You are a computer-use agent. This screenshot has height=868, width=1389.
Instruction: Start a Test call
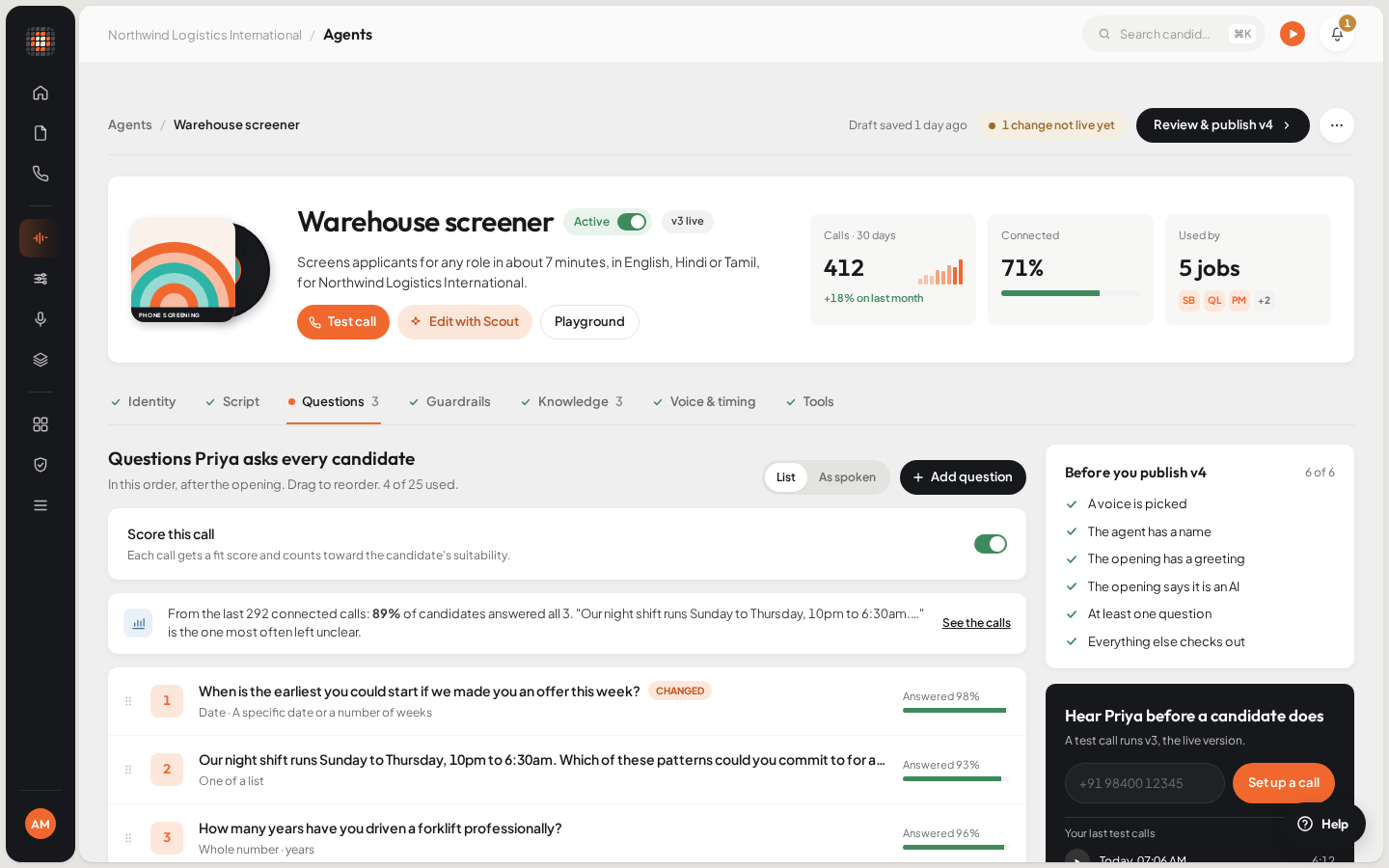(x=343, y=322)
